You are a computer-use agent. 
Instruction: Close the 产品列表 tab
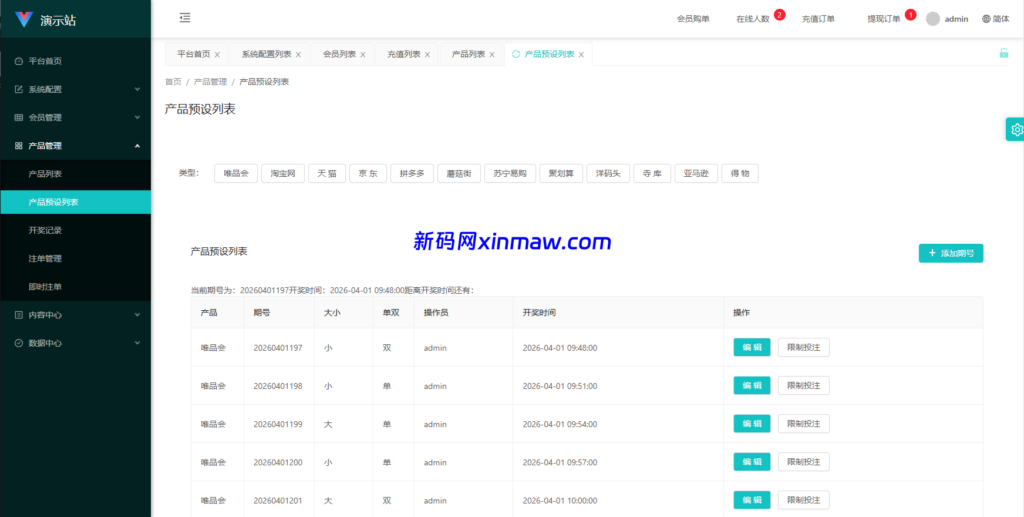point(492,55)
